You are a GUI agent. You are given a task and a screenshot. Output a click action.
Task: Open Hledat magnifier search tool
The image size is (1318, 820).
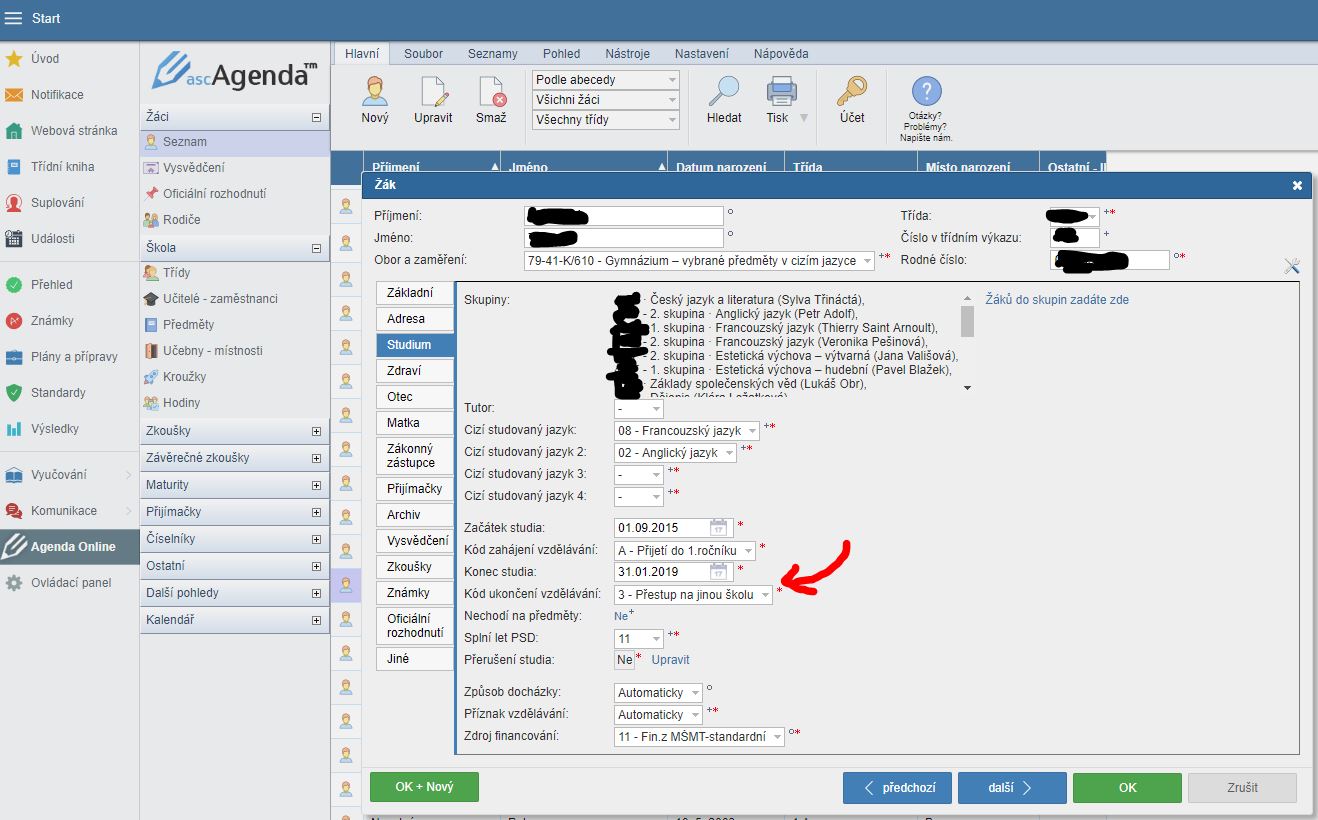tap(724, 92)
